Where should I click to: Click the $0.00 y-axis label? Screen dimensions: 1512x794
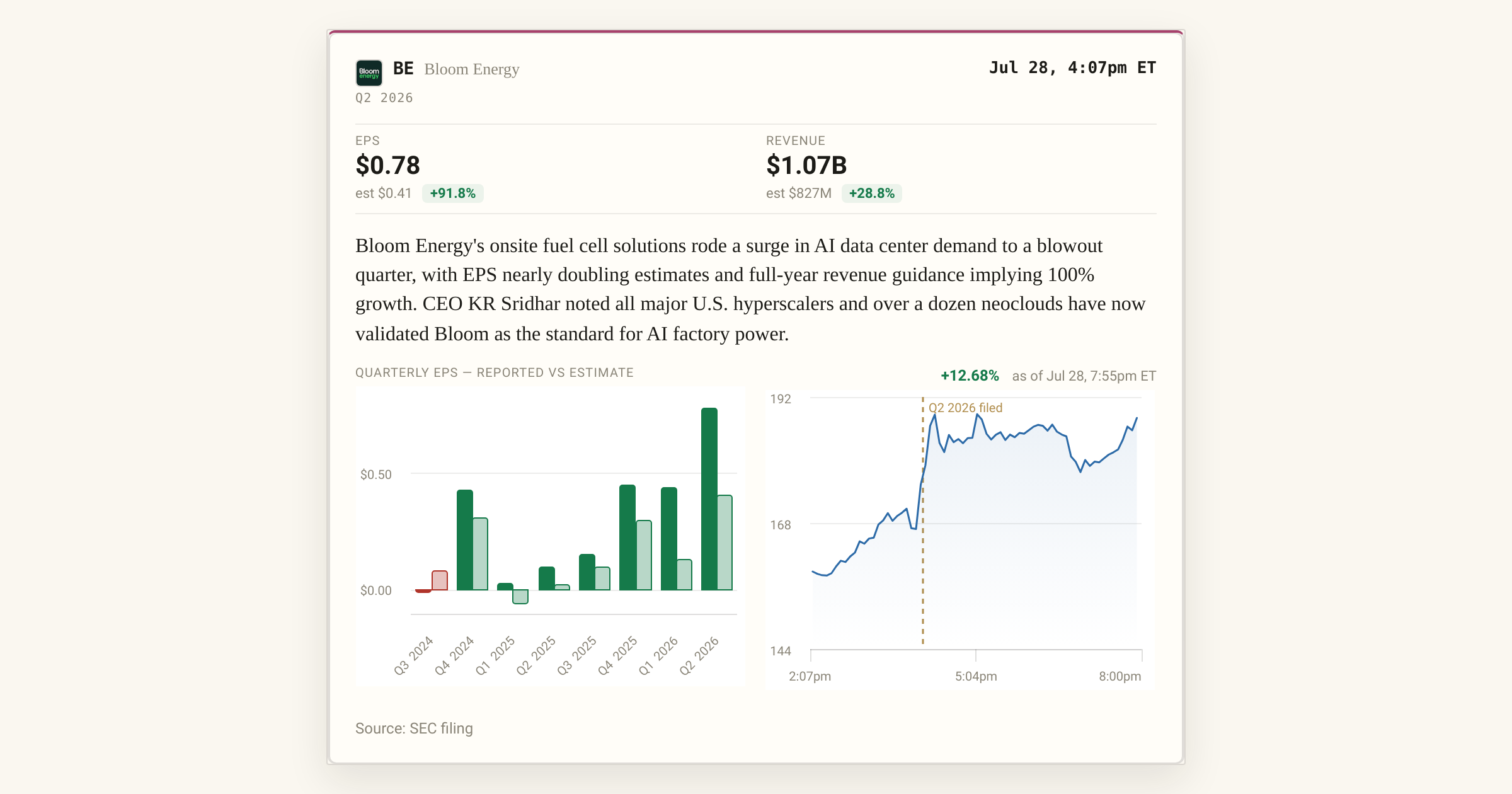(x=376, y=590)
